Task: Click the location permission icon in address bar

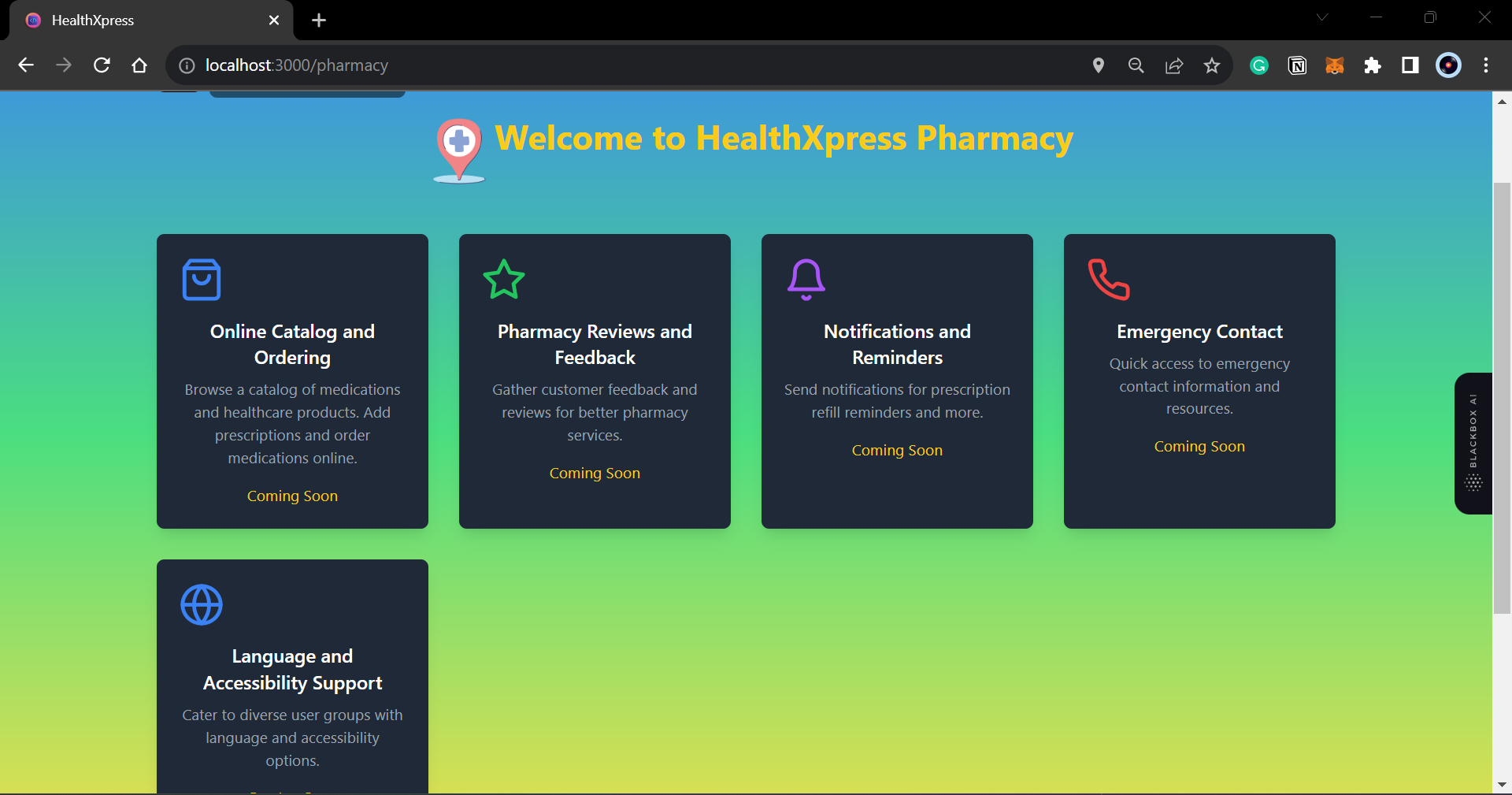Action: [1099, 65]
